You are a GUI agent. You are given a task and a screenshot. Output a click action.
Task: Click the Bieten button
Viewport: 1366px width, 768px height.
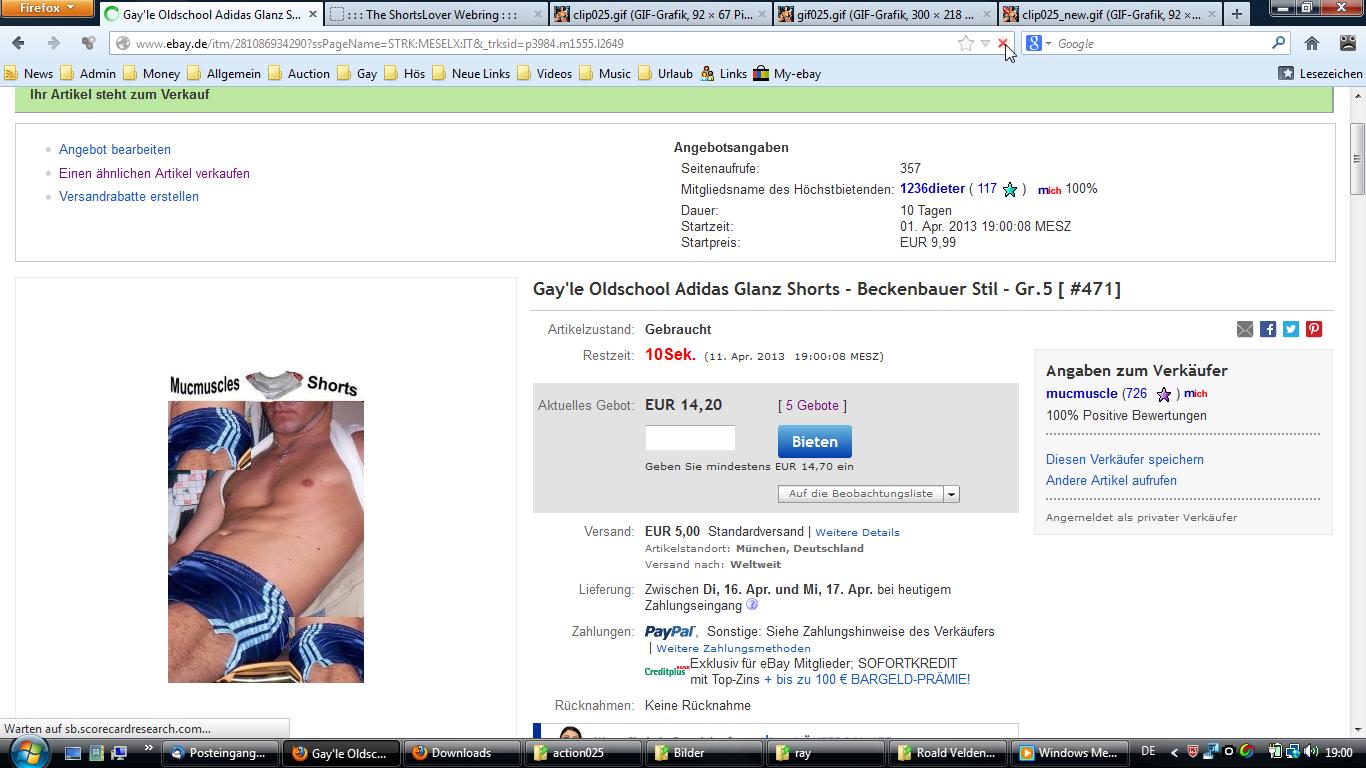point(815,441)
